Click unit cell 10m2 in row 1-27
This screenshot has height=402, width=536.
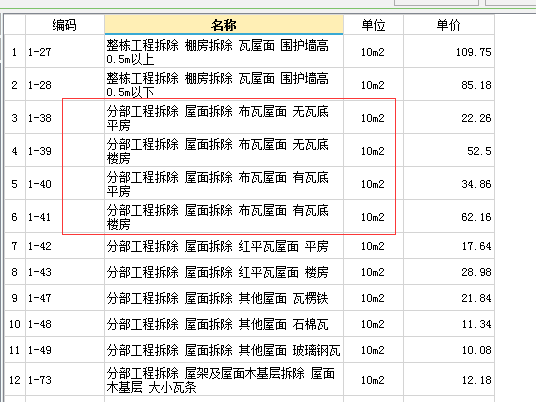(373, 52)
